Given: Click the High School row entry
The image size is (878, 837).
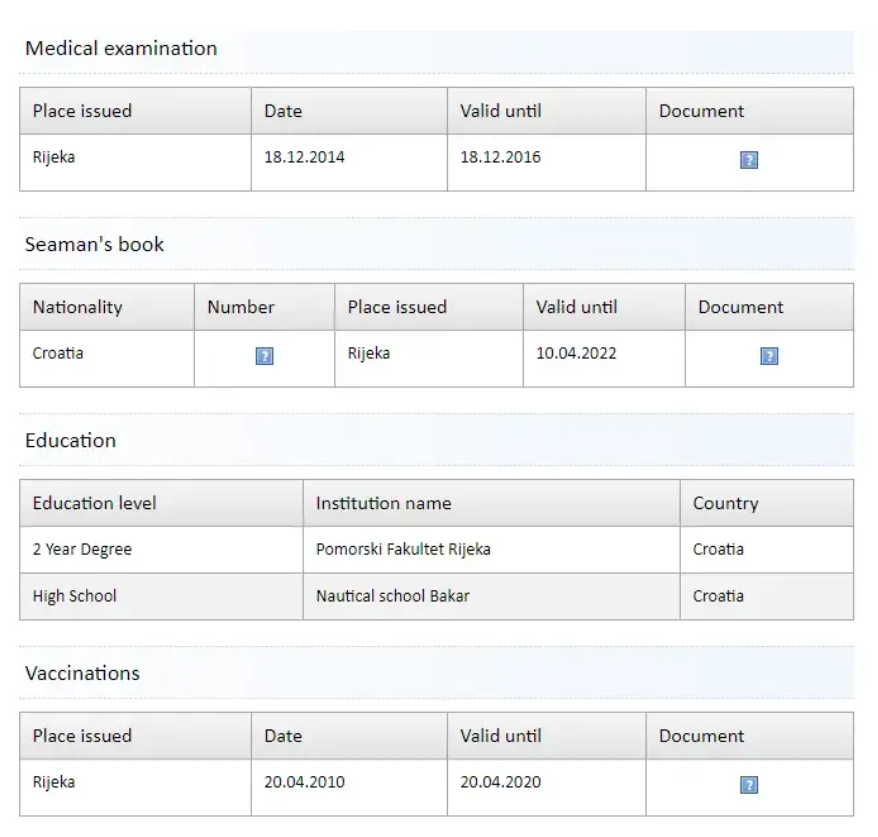Looking at the screenshot, I should (74, 596).
